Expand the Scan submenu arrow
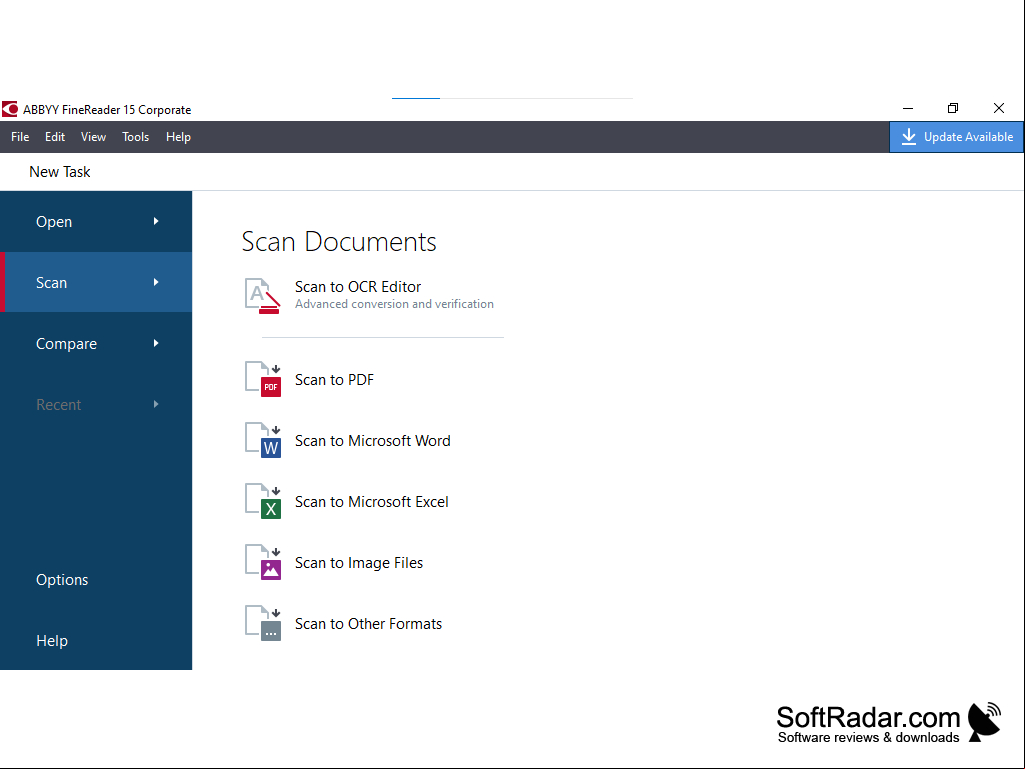The width and height of the screenshot is (1025, 769). point(156,282)
